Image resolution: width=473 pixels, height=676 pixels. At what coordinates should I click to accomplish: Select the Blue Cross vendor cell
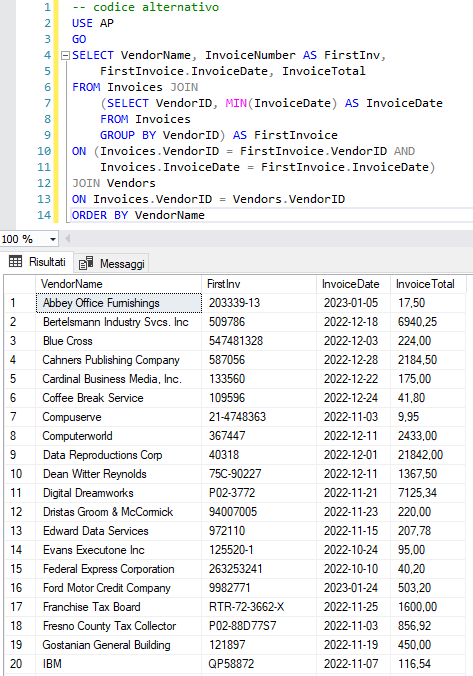pos(119,341)
